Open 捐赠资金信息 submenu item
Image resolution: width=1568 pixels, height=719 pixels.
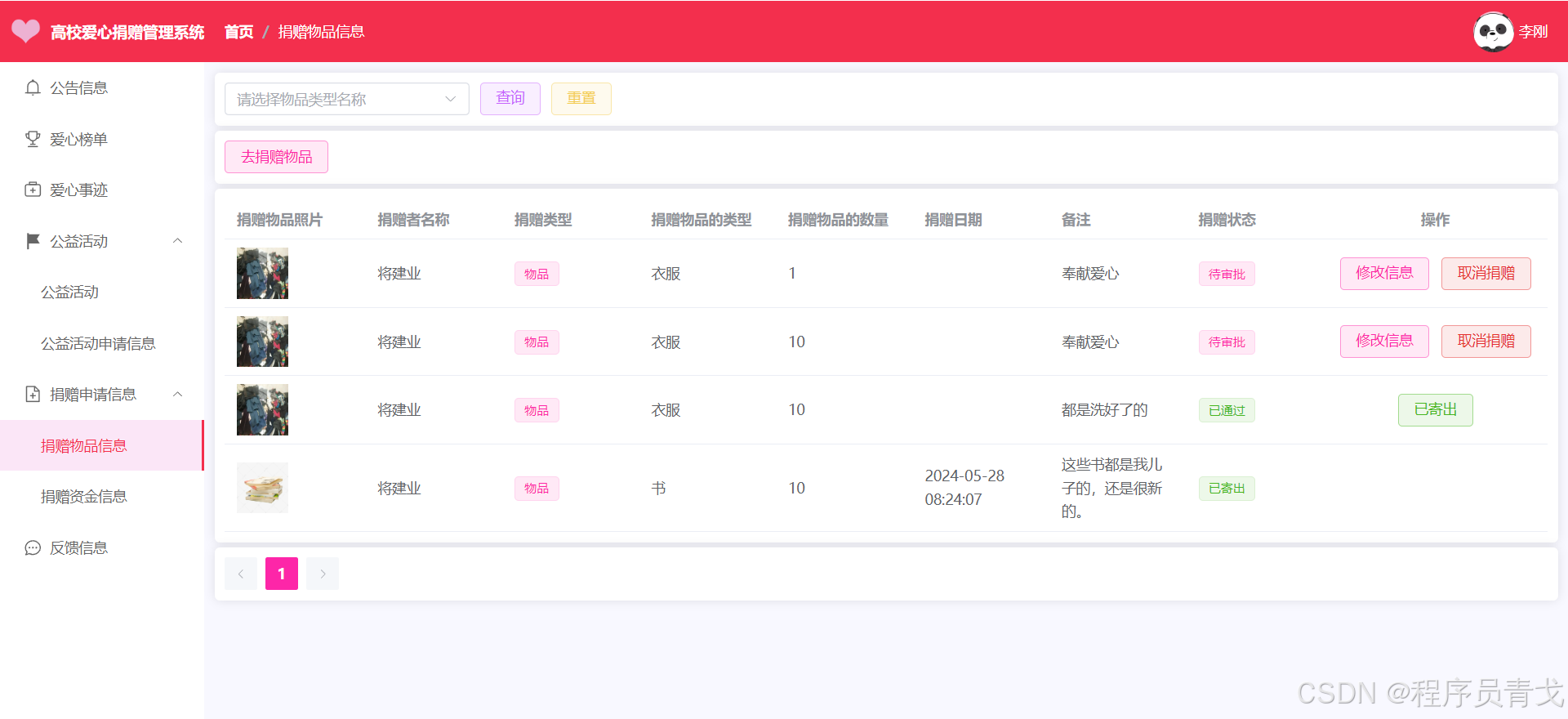[102, 496]
